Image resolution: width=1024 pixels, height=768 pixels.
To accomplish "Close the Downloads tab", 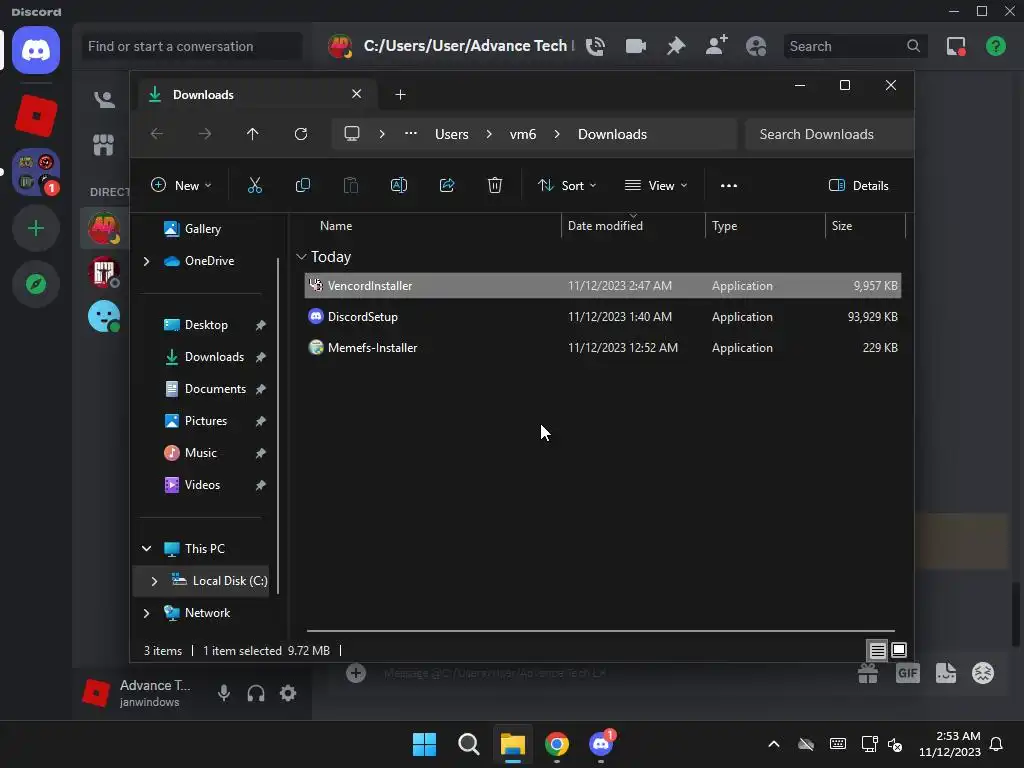I will [357, 94].
